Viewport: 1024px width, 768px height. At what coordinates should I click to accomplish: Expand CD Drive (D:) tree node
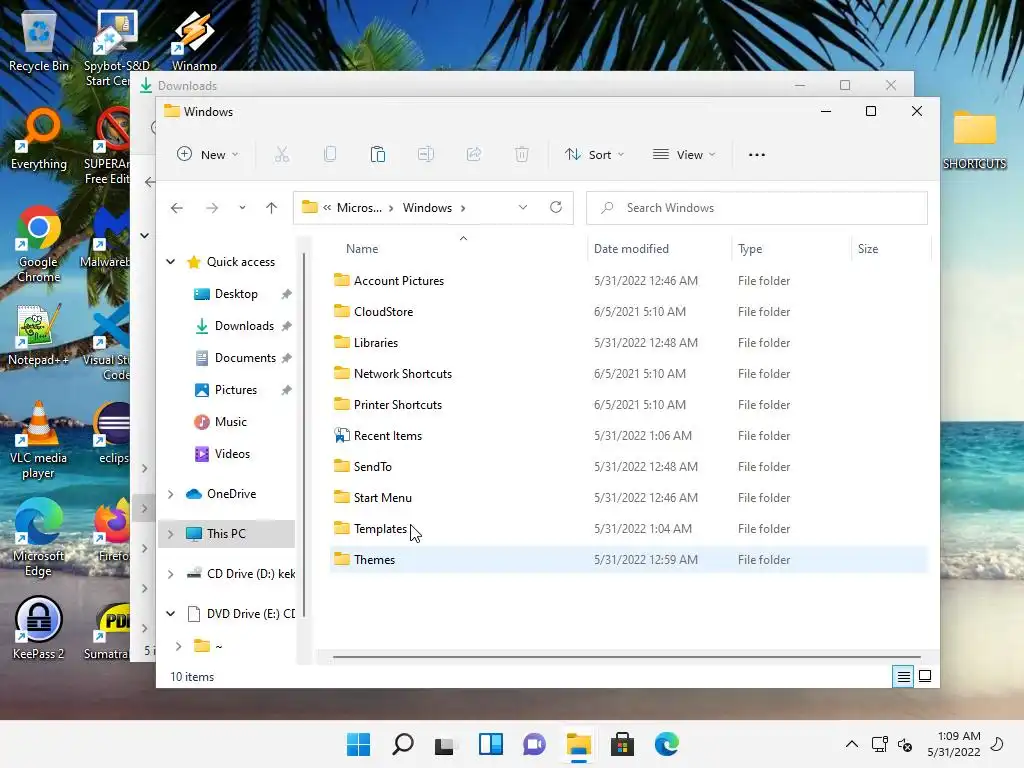[x=170, y=574]
